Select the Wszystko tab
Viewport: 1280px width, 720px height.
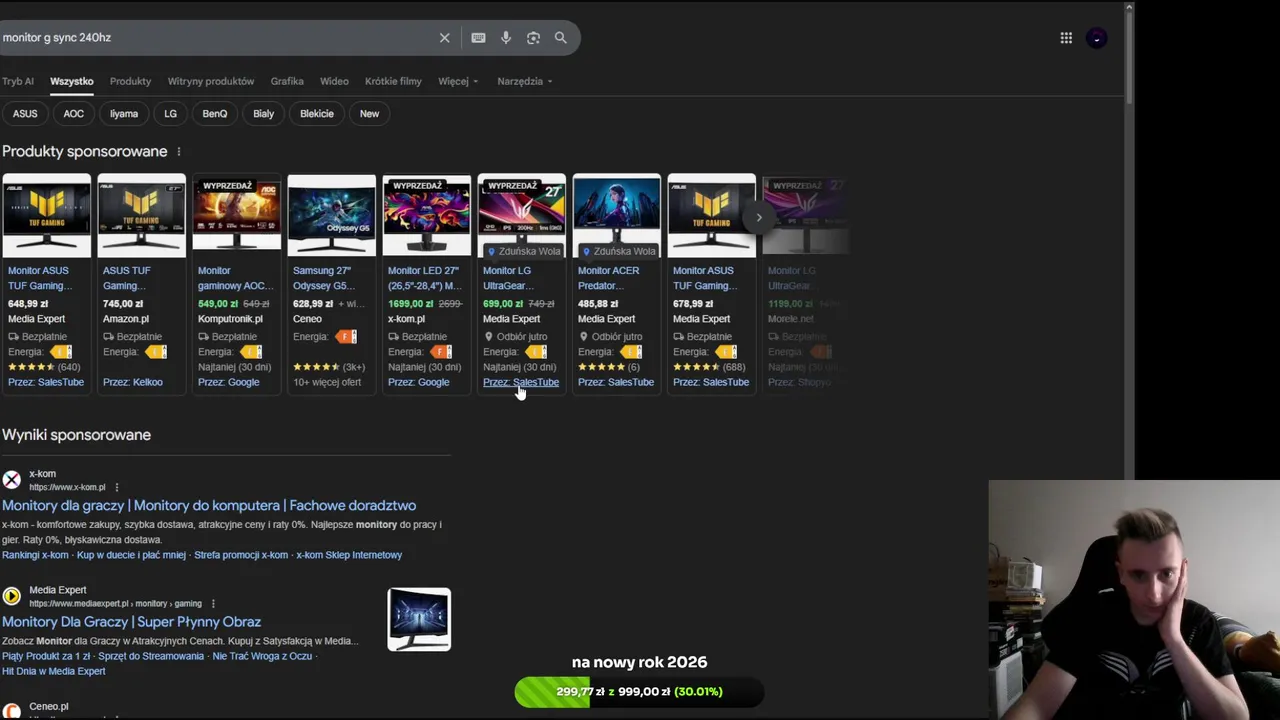click(x=72, y=81)
